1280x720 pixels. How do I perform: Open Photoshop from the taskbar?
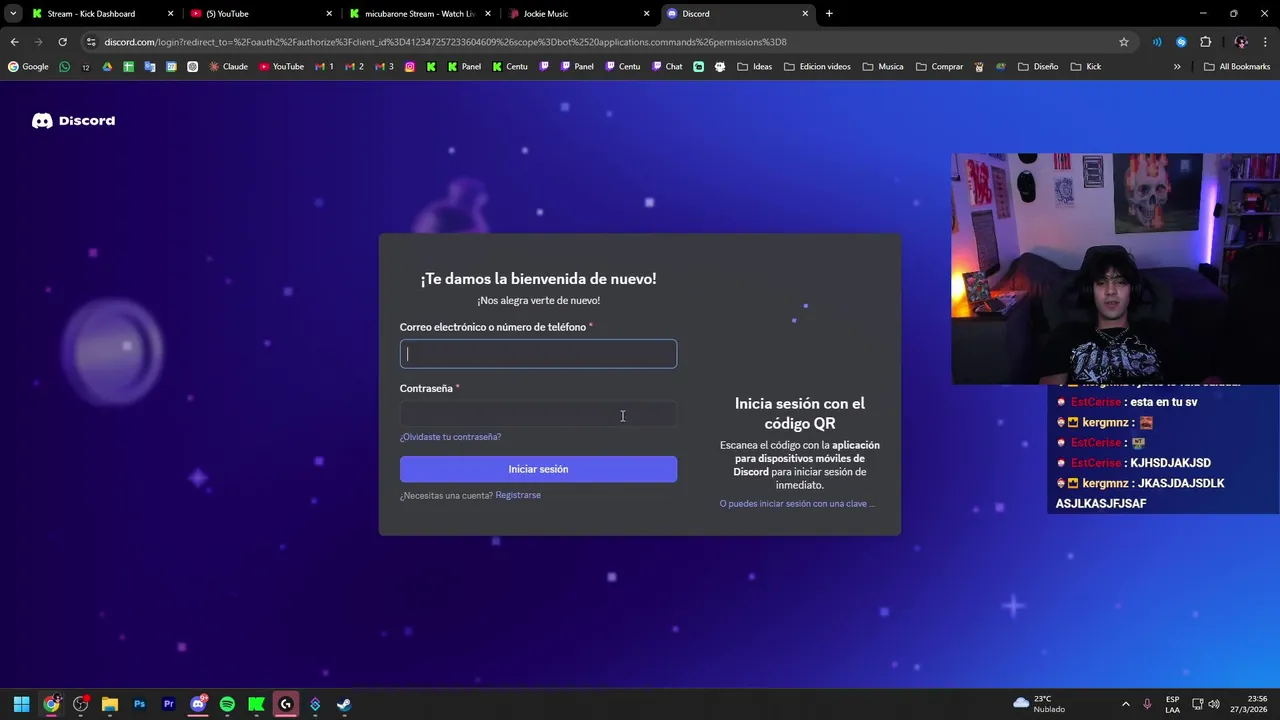click(139, 704)
